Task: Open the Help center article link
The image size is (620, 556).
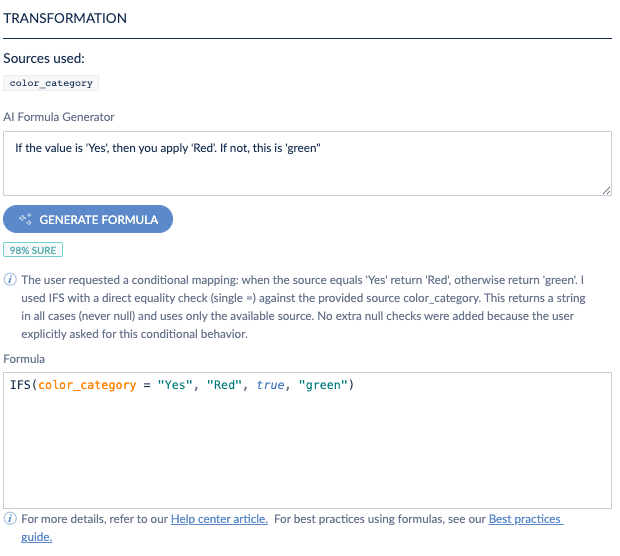Action: coord(219,519)
